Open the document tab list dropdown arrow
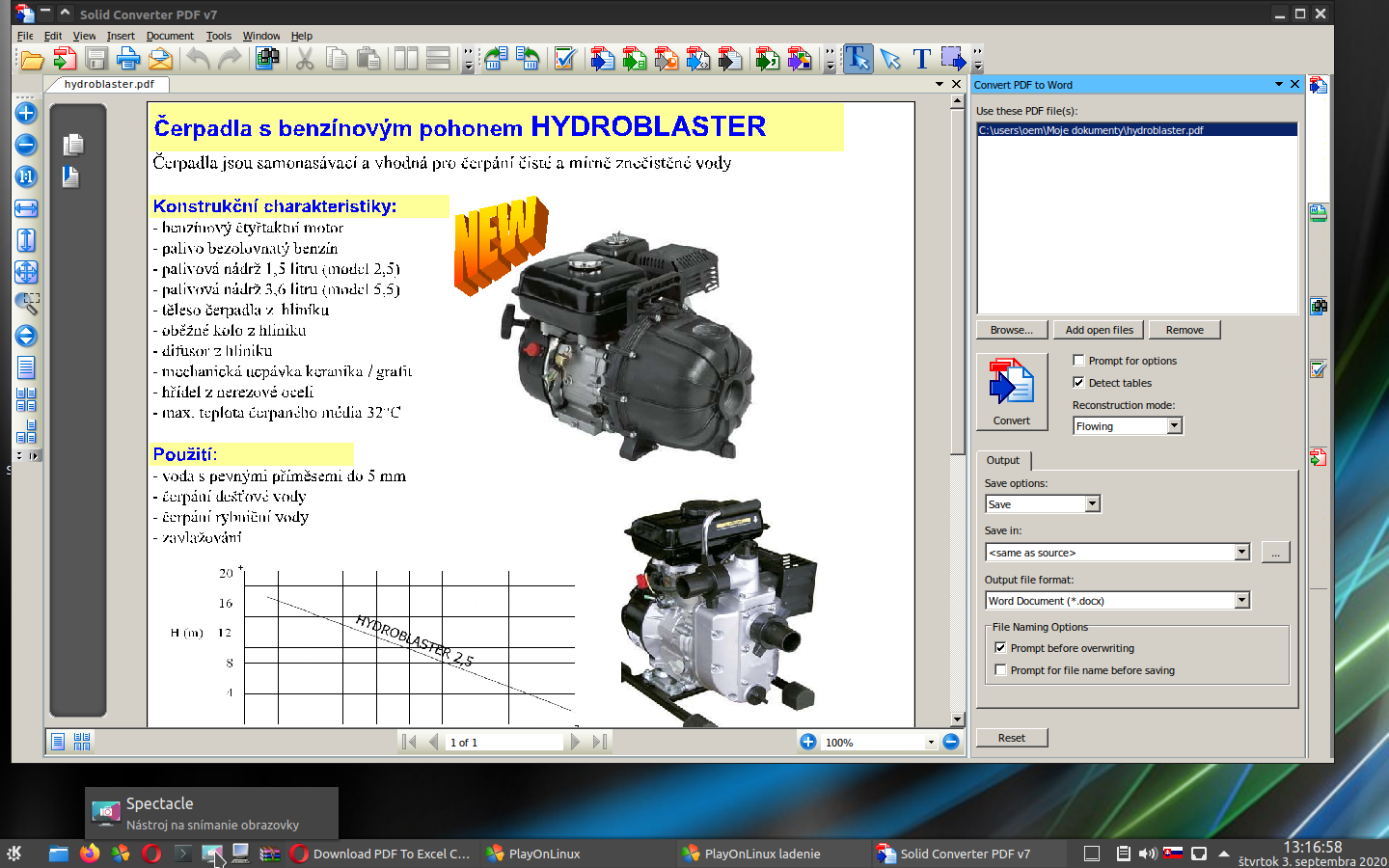The height and width of the screenshot is (868, 1389). pyautogui.click(x=940, y=84)
